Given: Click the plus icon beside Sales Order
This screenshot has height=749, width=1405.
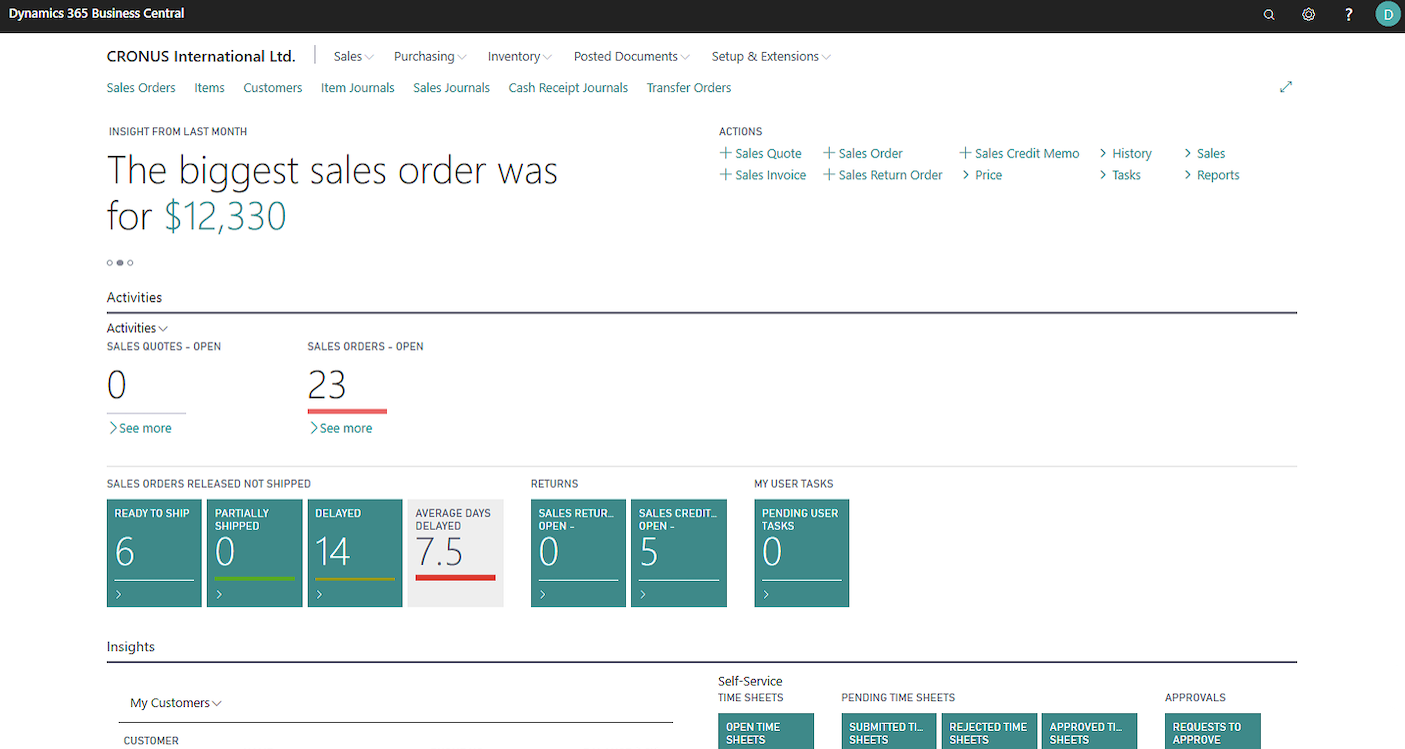Looking at the screenshot, I should click(x=829, y=153).
